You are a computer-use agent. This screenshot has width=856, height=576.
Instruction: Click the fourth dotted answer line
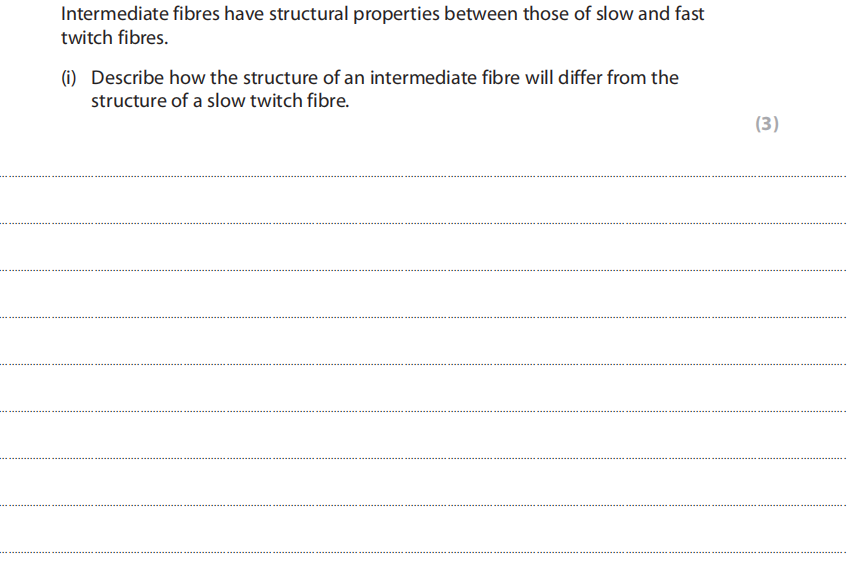[428, 317]
